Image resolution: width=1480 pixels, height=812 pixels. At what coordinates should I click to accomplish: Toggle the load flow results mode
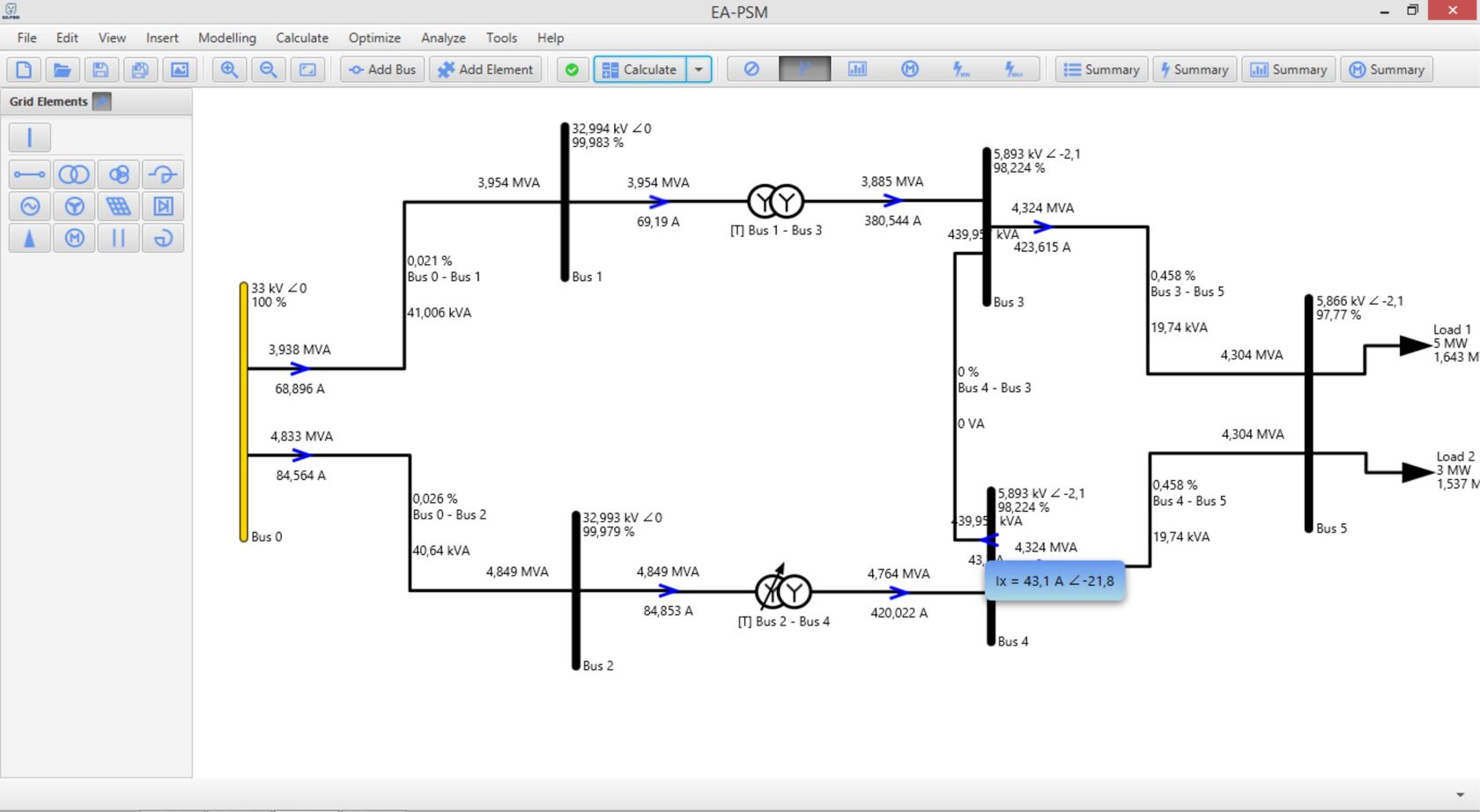click(804, 70)
